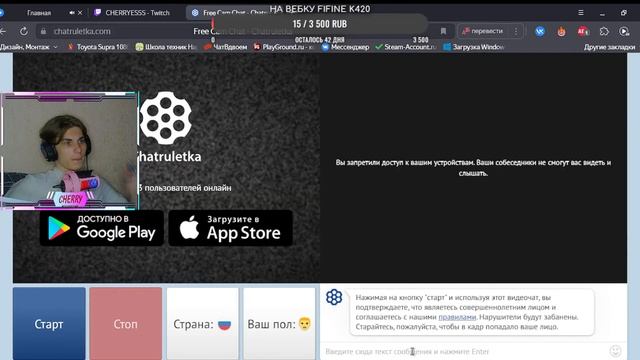The width and height of the screenshot is (640, 360).
Task: Click the streamer webcam overlay thumbnail
Action: [x=69, y=151]
